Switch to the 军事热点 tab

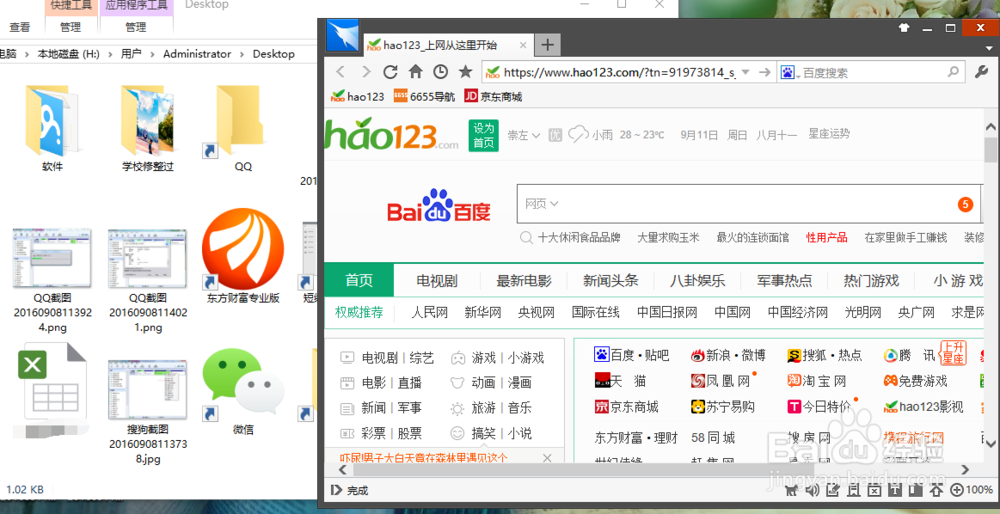pos(784,281)
